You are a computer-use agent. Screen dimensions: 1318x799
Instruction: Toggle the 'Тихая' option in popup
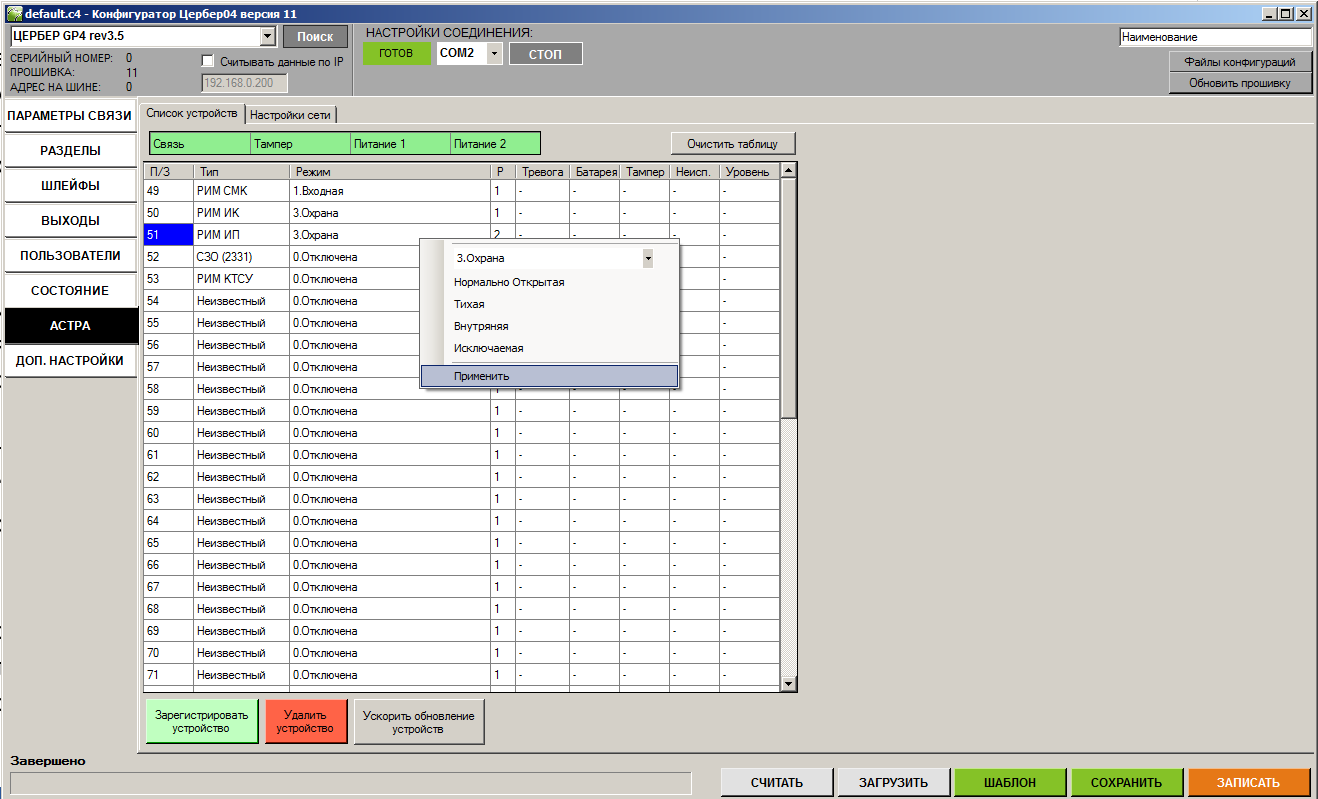click(469, 304)
